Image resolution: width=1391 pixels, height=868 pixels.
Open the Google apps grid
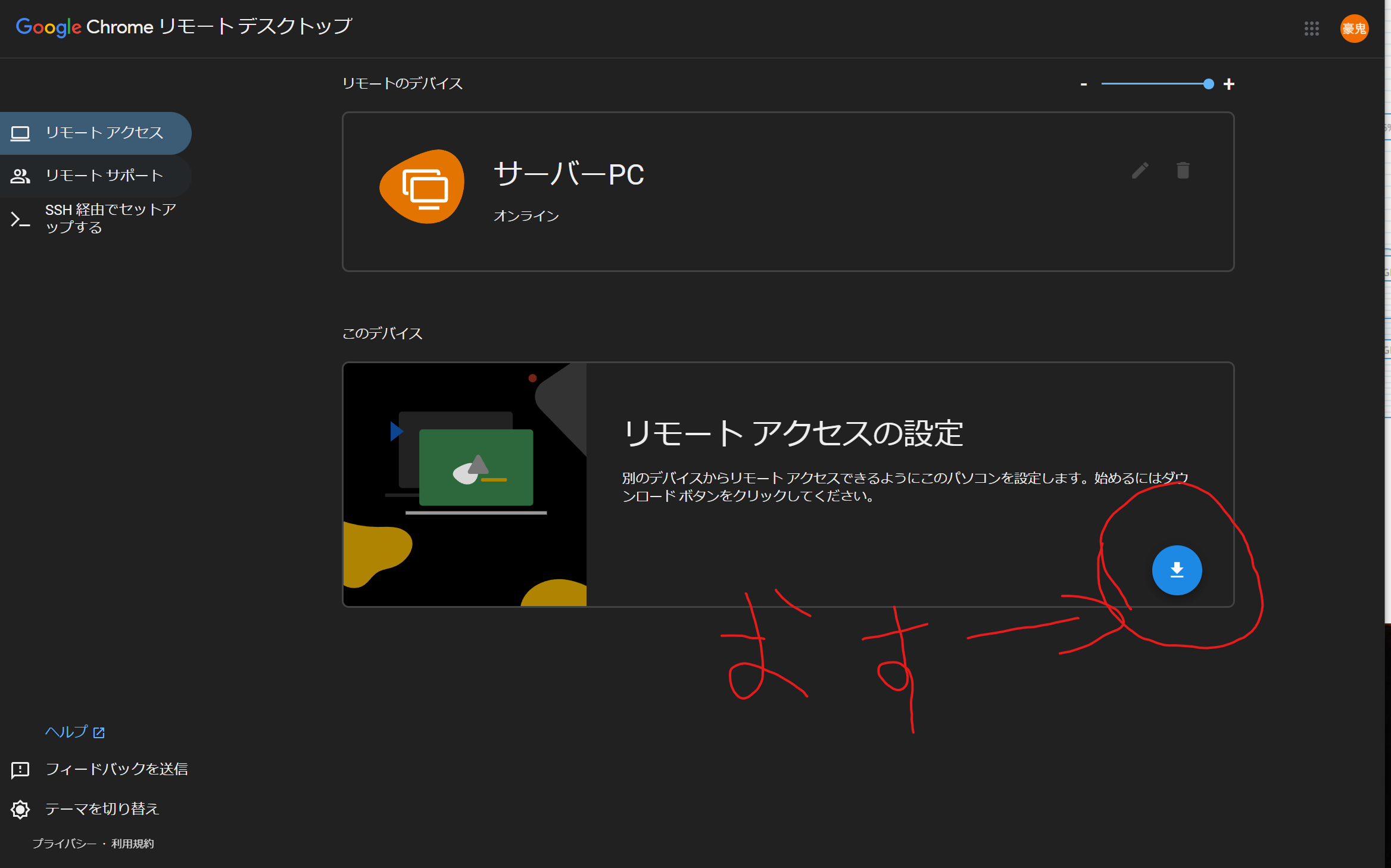click(x=1311, y=29)
